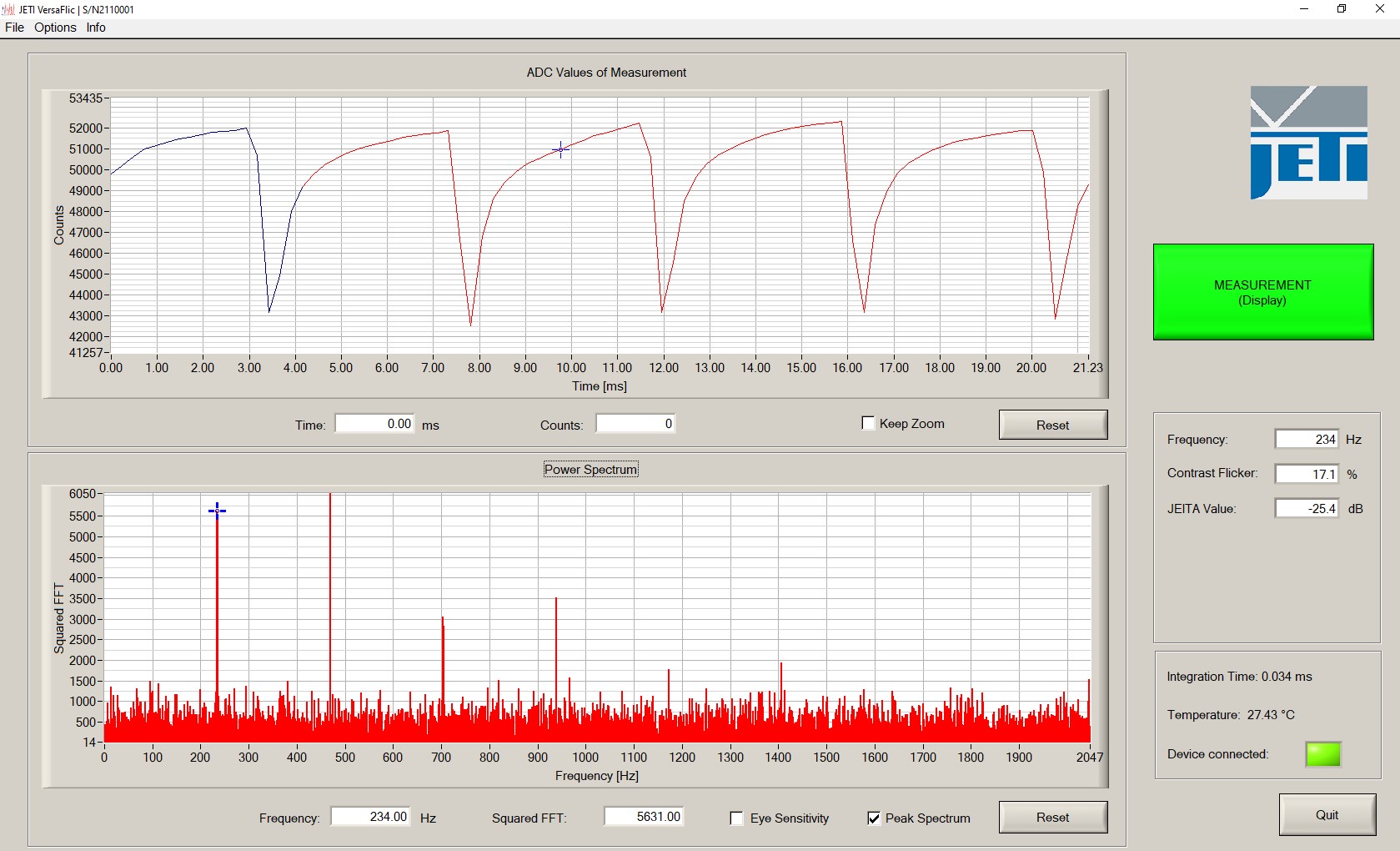
Task: Toggle the Eye Sensitivity checkbox
Action: coord(736,818)
